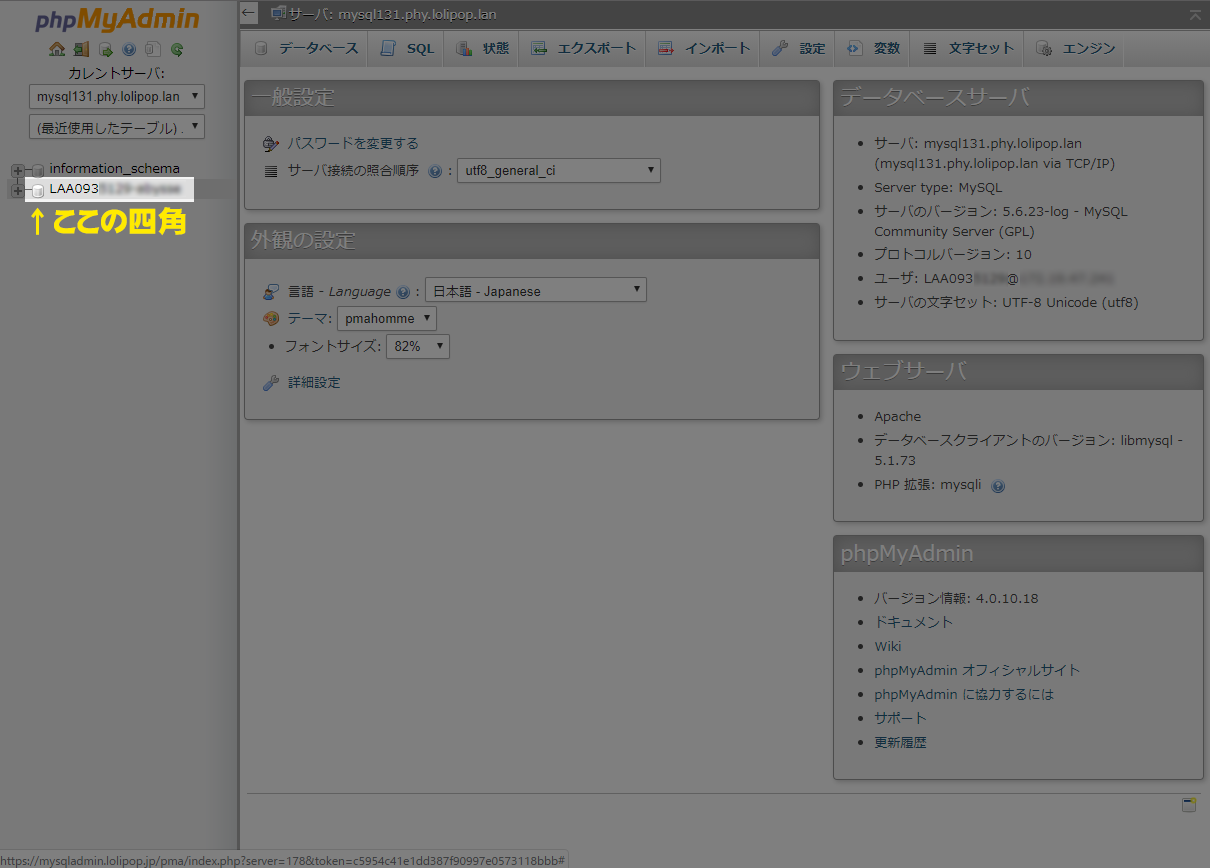Open help icon next to PHP 拡張 mysqli
The height and width of the screenshot is (868, 1210).
(998, 486)
